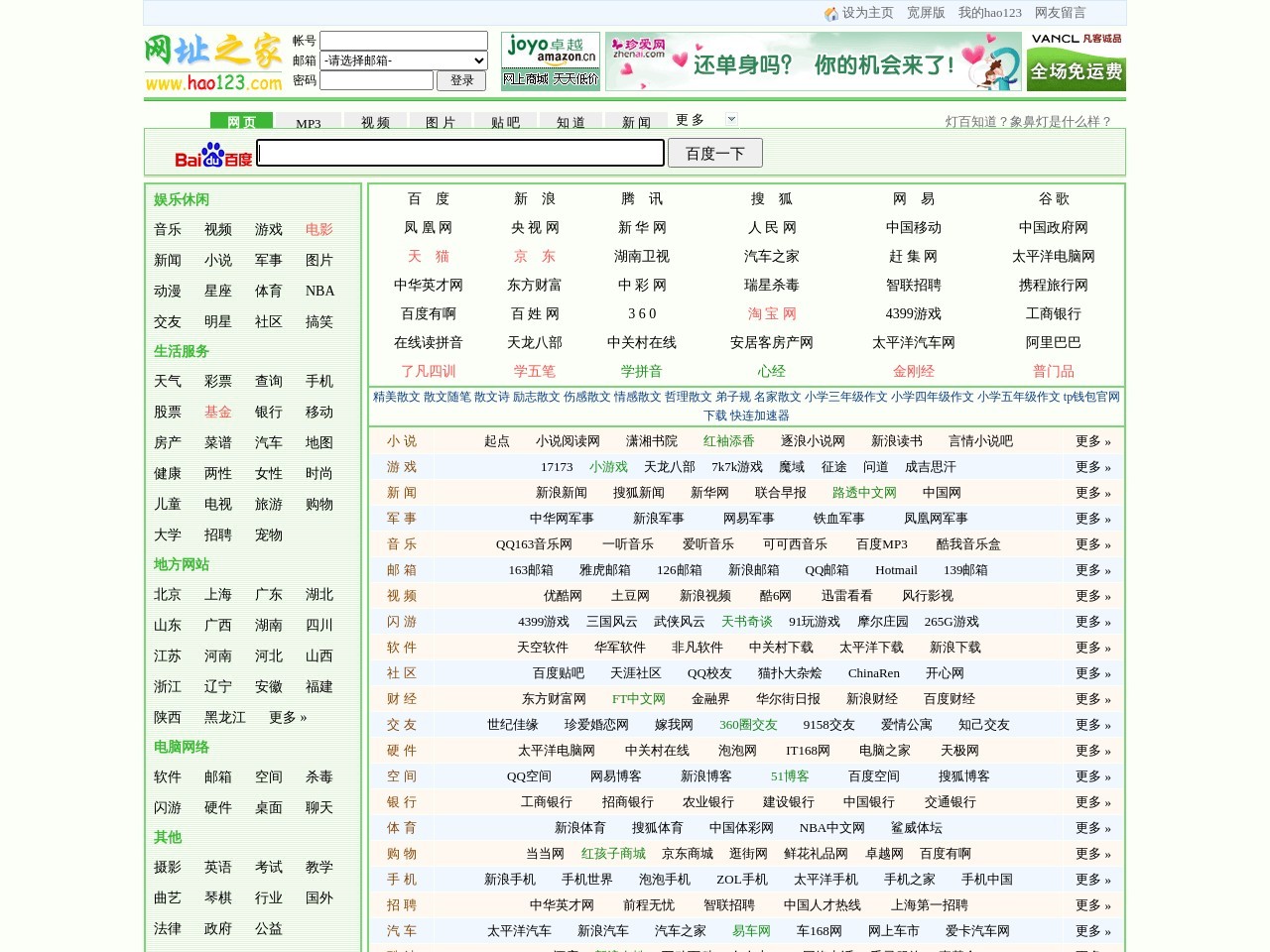Expand 更多 » in the 汽车 row
The image size is (1270, 952).
point(1093,931)
